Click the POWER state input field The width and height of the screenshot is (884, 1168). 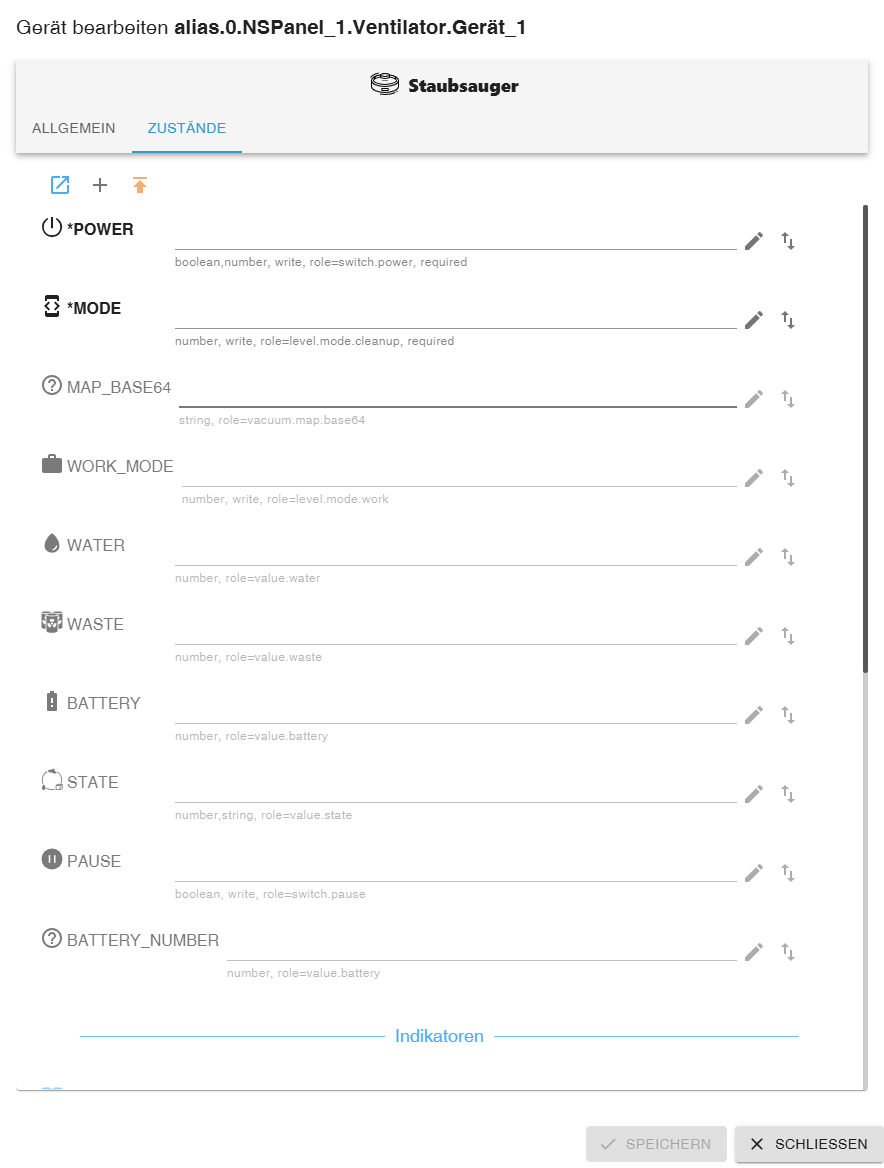point(455,237)
